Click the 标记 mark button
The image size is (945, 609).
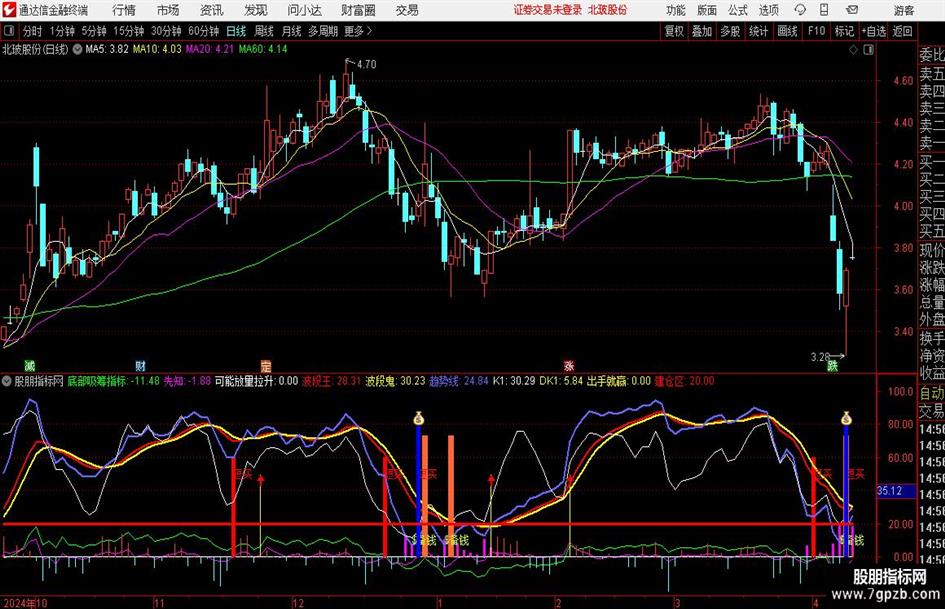click(x=844, y=31)
